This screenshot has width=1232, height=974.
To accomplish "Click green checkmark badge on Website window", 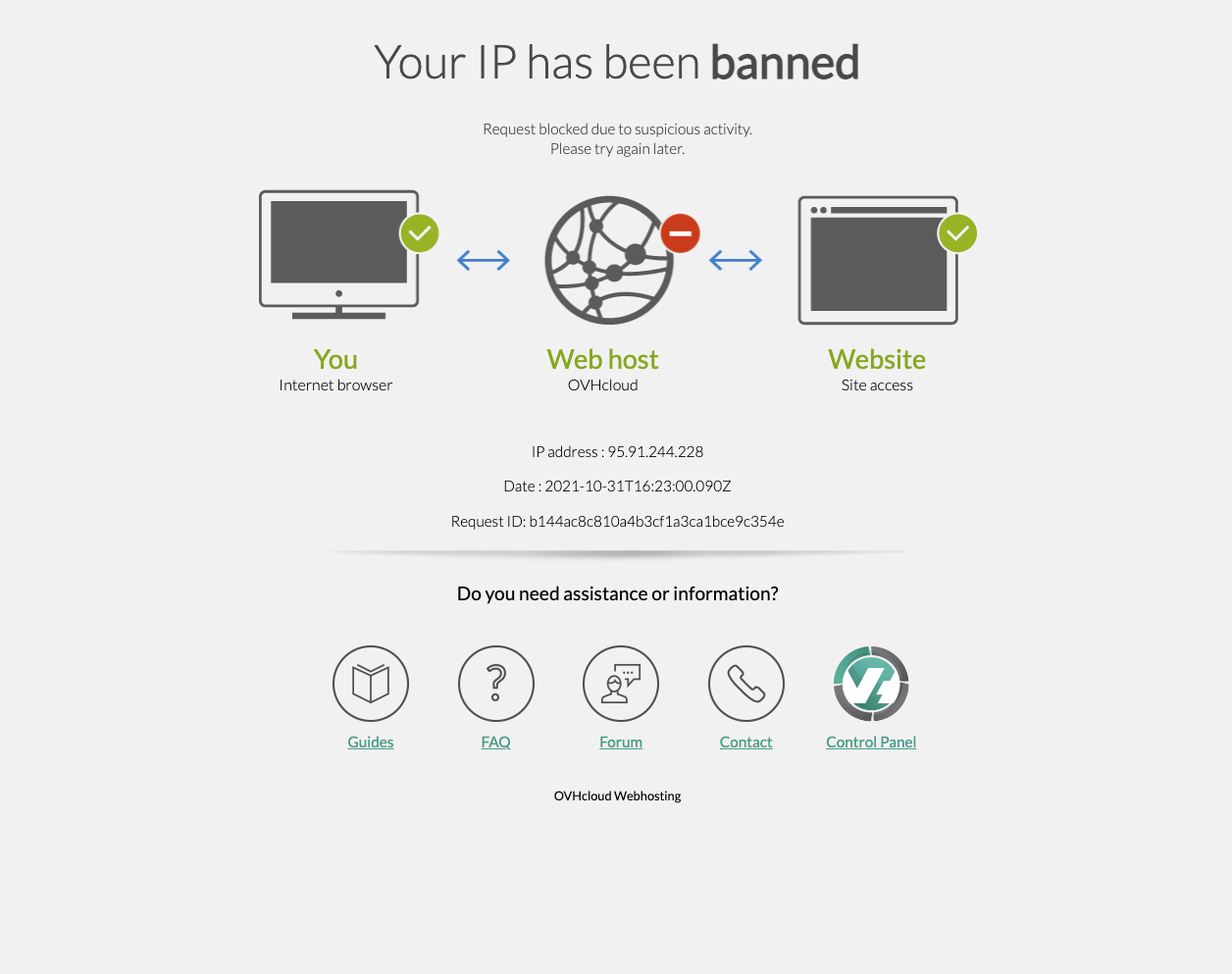I will tap(957, 233).
